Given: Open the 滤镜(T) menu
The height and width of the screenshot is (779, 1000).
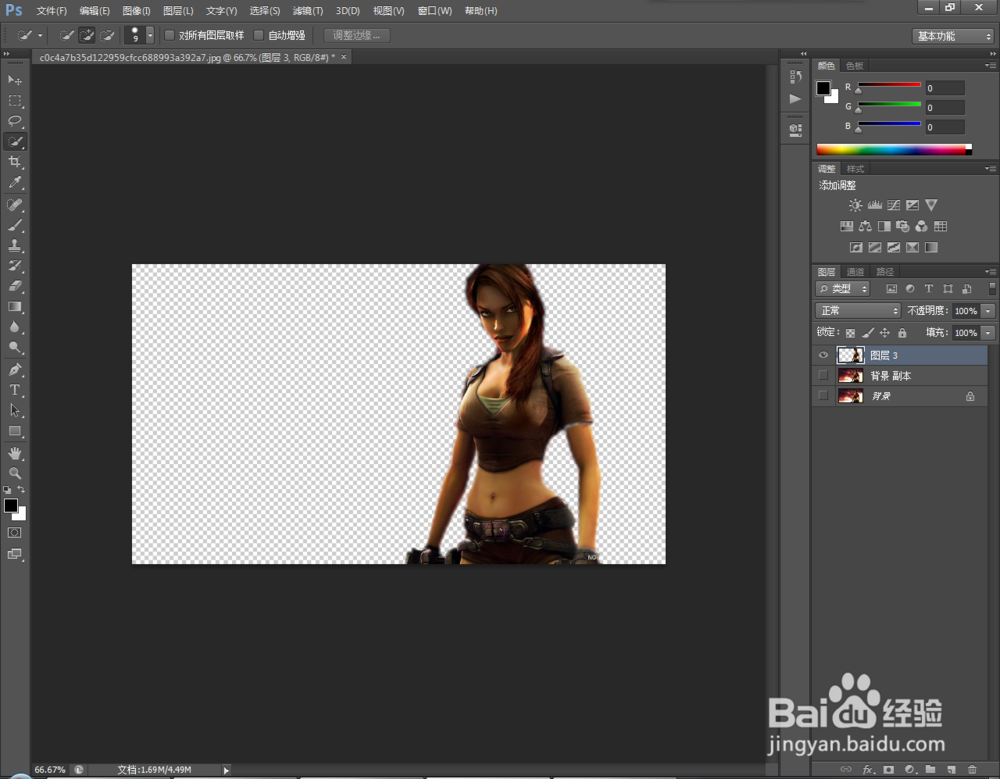Looking at the screenshot, I should pyautogui.click(x=307, y=11).
